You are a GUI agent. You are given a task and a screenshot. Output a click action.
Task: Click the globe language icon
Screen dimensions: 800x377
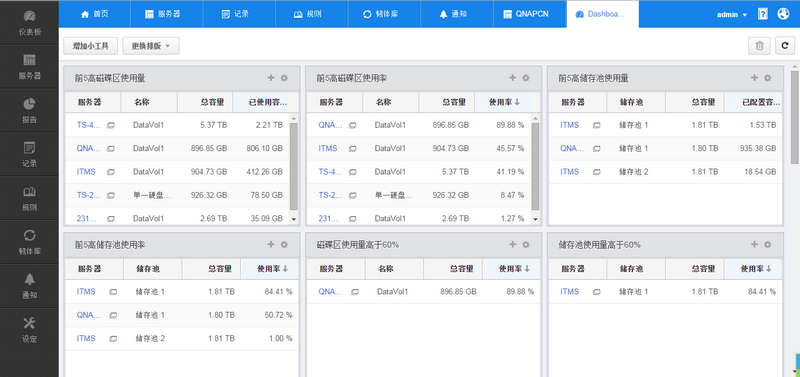pos(784,14)
